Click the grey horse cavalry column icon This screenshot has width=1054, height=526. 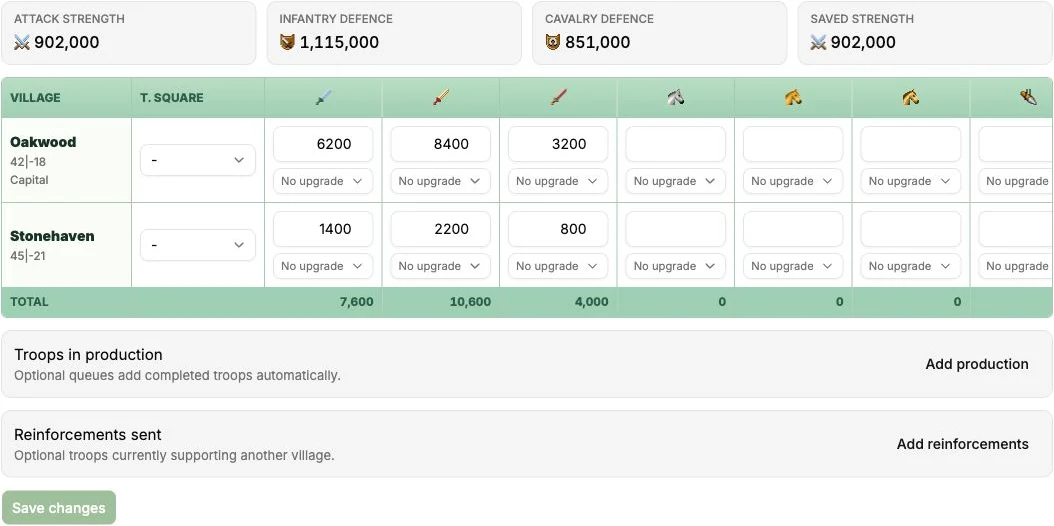pyautogui.click(x=676, y=98)
